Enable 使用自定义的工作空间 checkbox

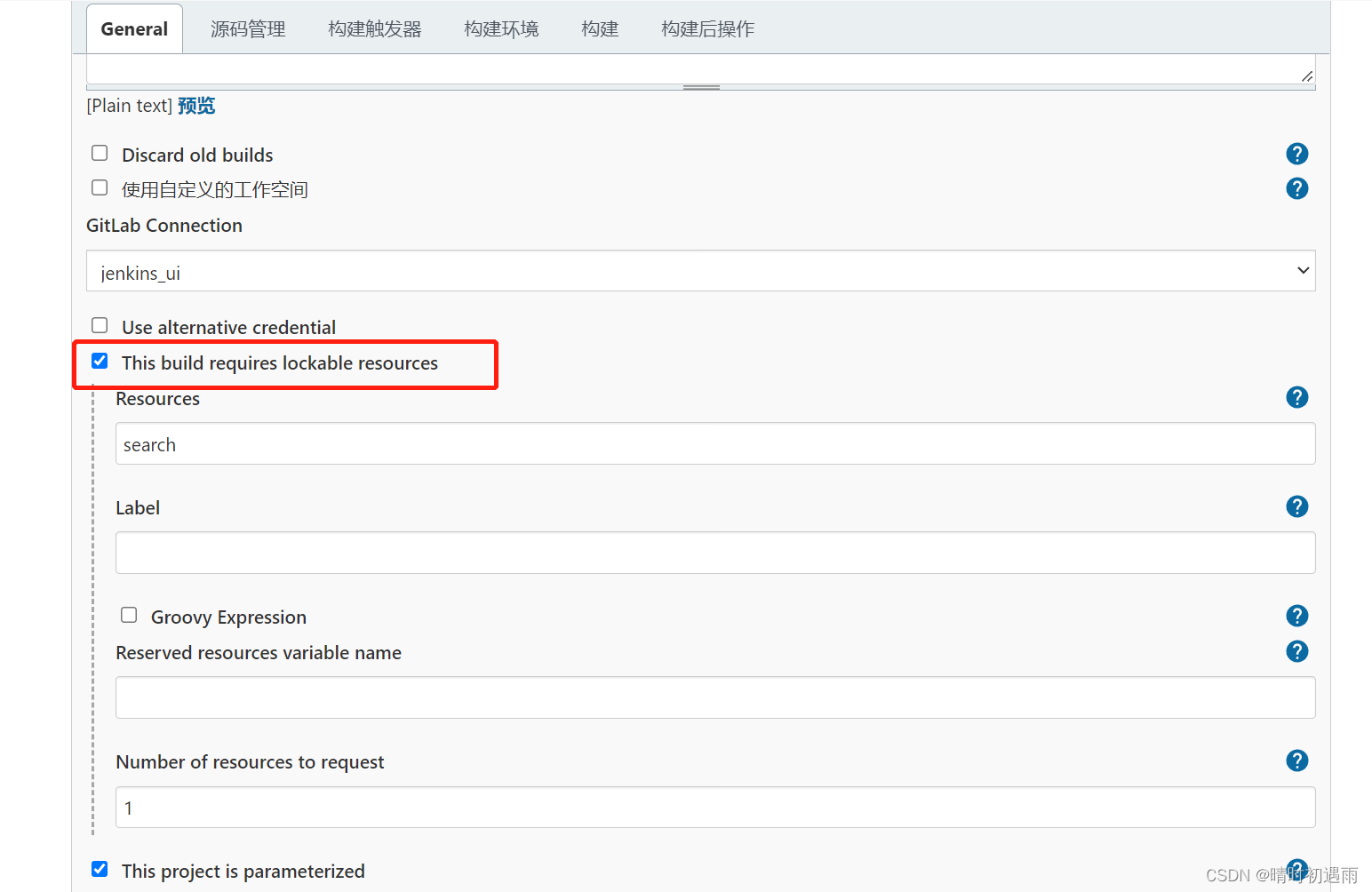point(100,187)
